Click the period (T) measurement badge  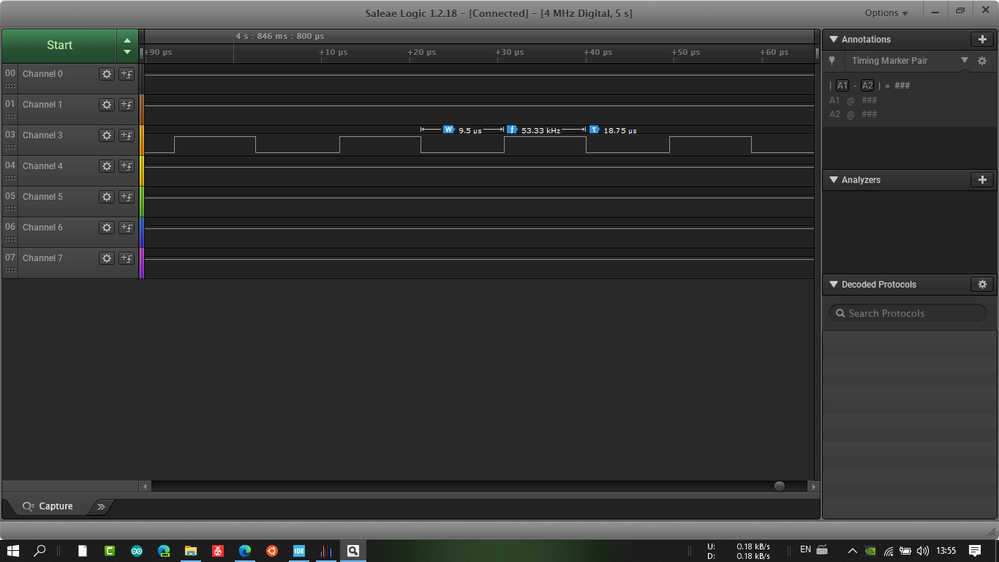[594, 129]
